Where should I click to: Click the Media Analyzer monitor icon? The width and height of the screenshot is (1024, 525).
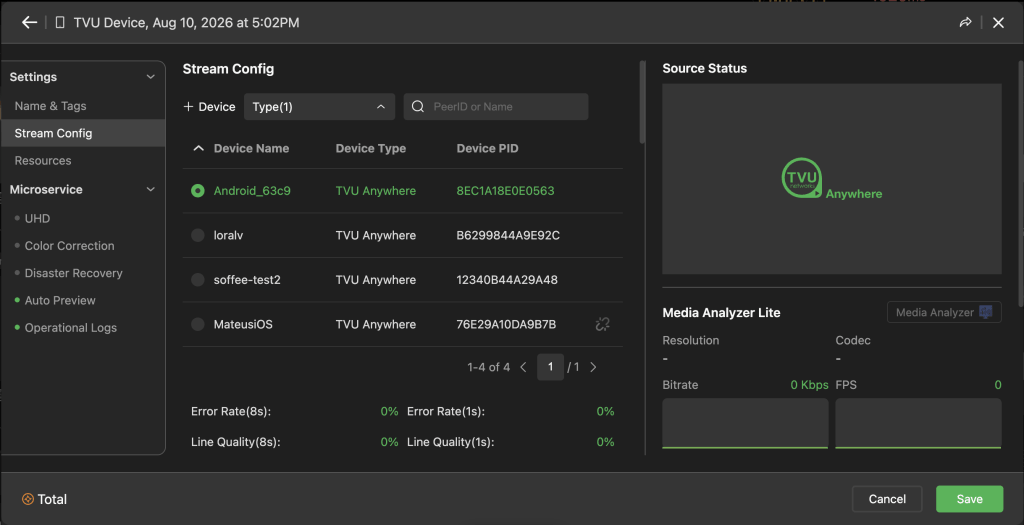pos(985,312)
